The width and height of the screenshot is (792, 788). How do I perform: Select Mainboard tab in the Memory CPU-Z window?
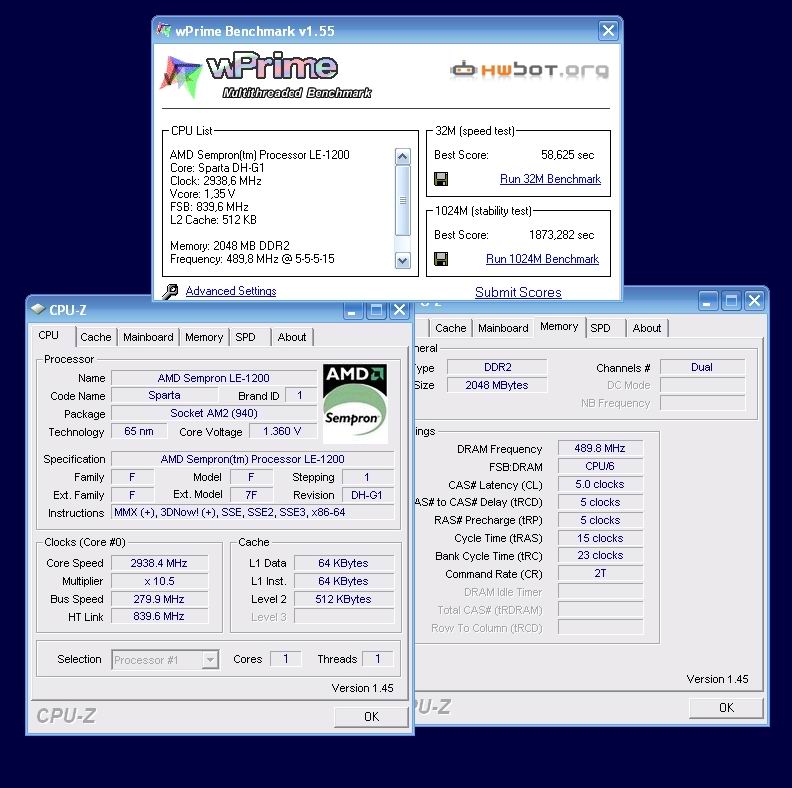(503, 328)
